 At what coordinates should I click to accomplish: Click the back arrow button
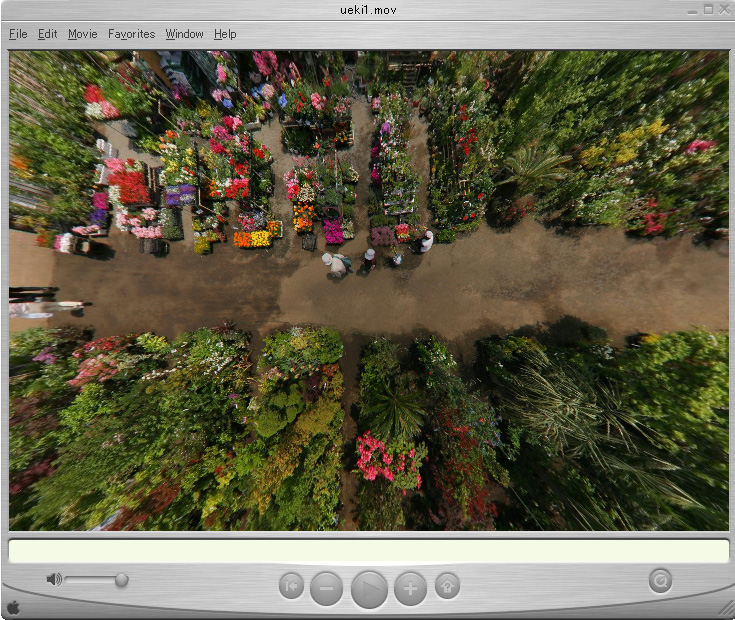click(291, 586)
